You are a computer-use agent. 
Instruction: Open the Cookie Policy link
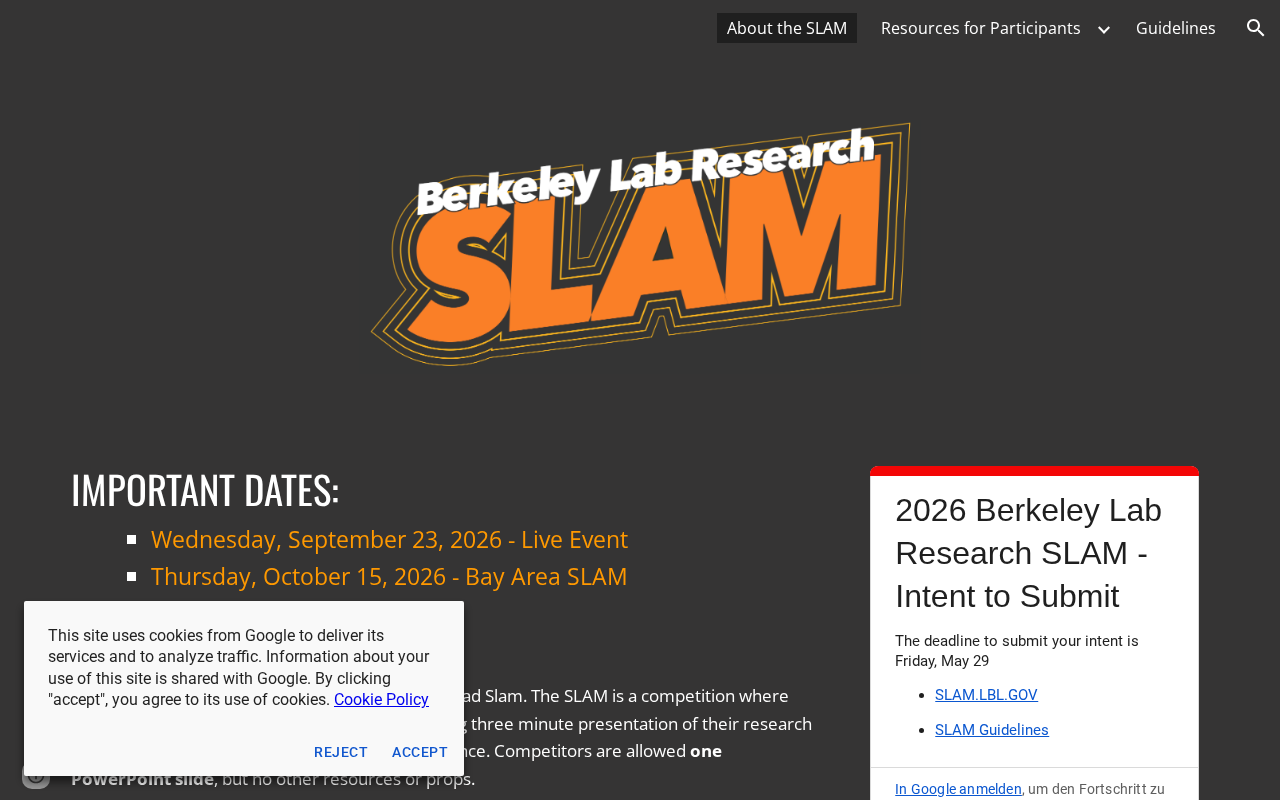(x=381, y=700)
